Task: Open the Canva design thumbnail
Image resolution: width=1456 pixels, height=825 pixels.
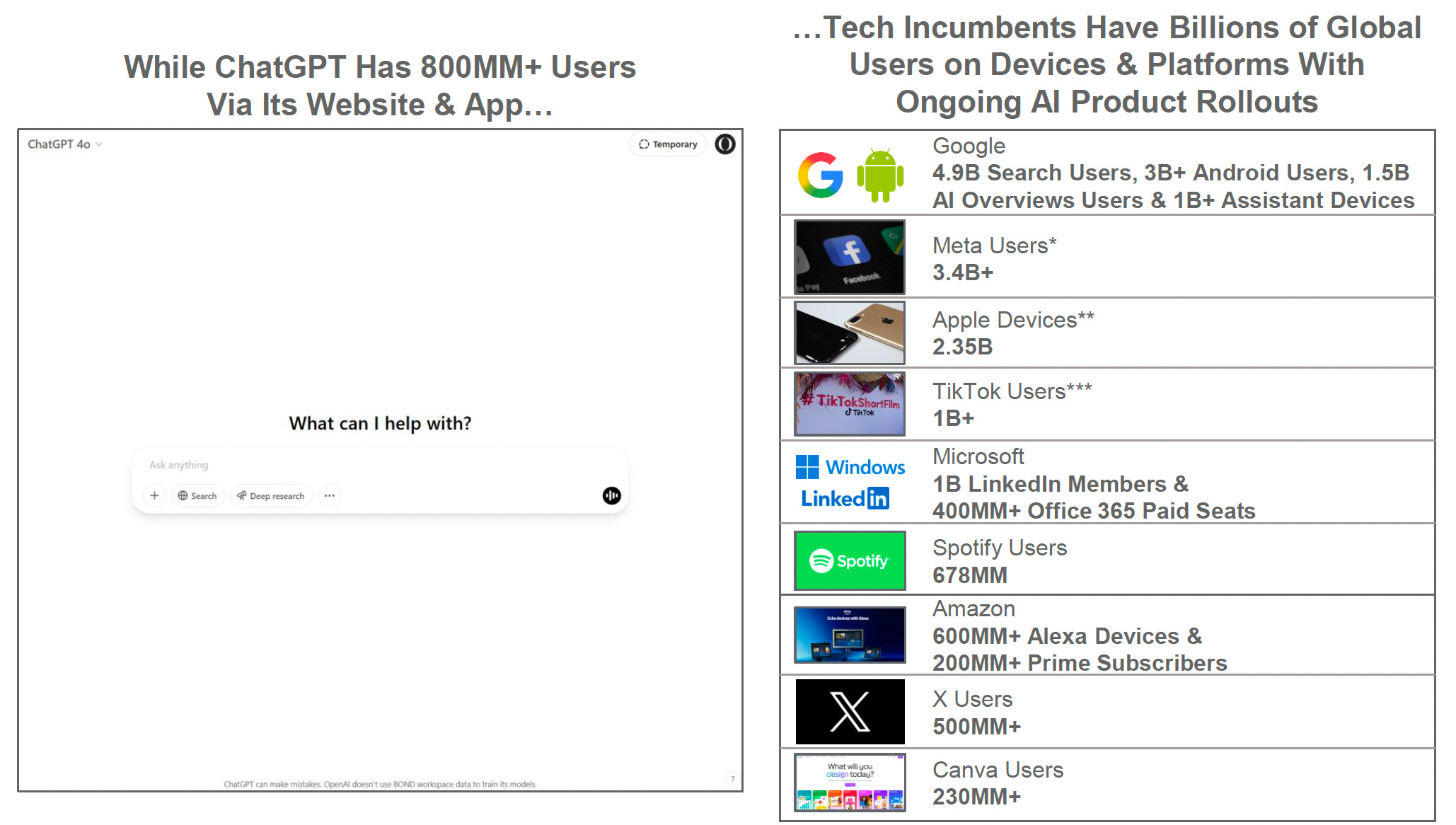Action: [x=850, y=783]
